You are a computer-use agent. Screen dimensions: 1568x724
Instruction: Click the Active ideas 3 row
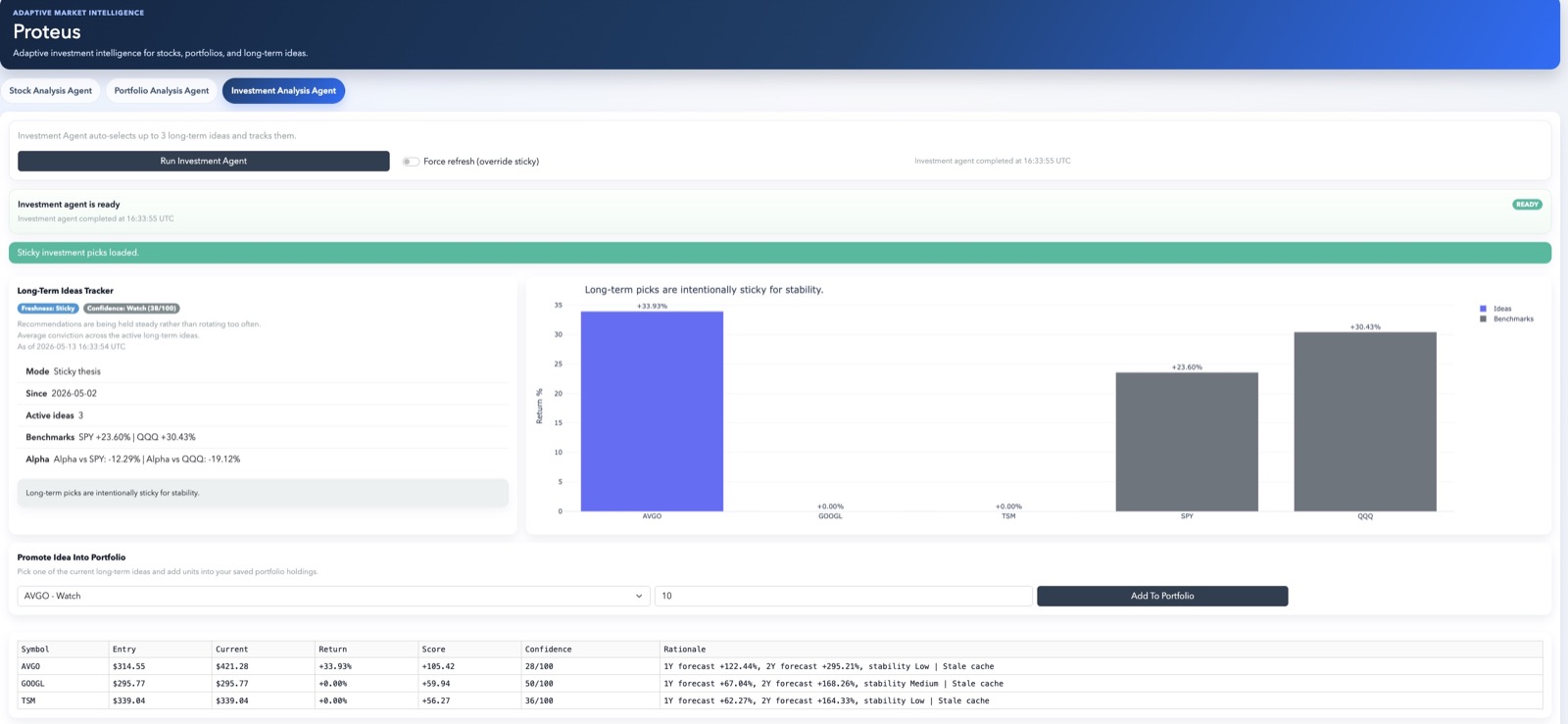click(263, 415)
